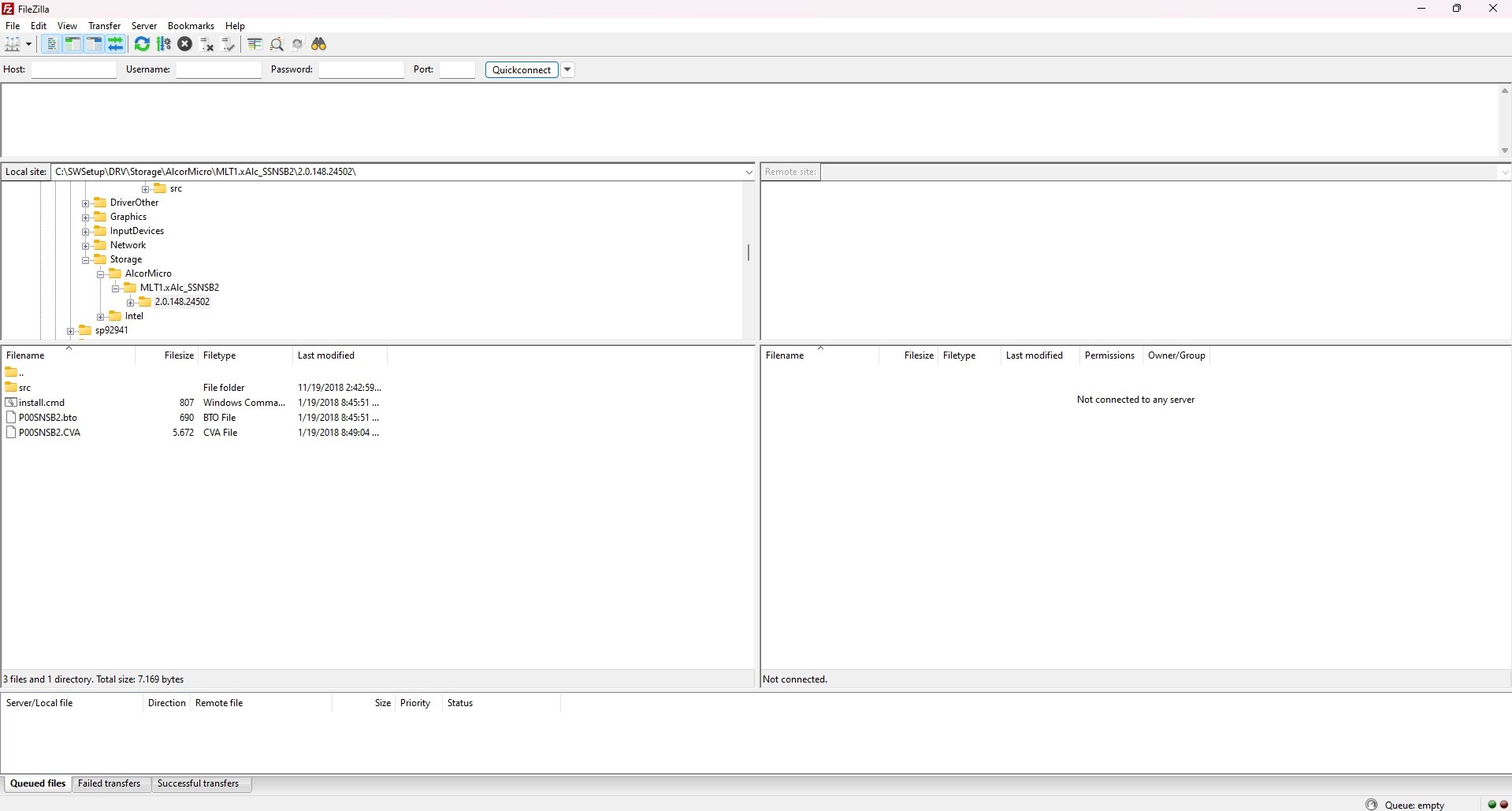Select the P00SNSB2.CVA file

click(x=49, y=433)
